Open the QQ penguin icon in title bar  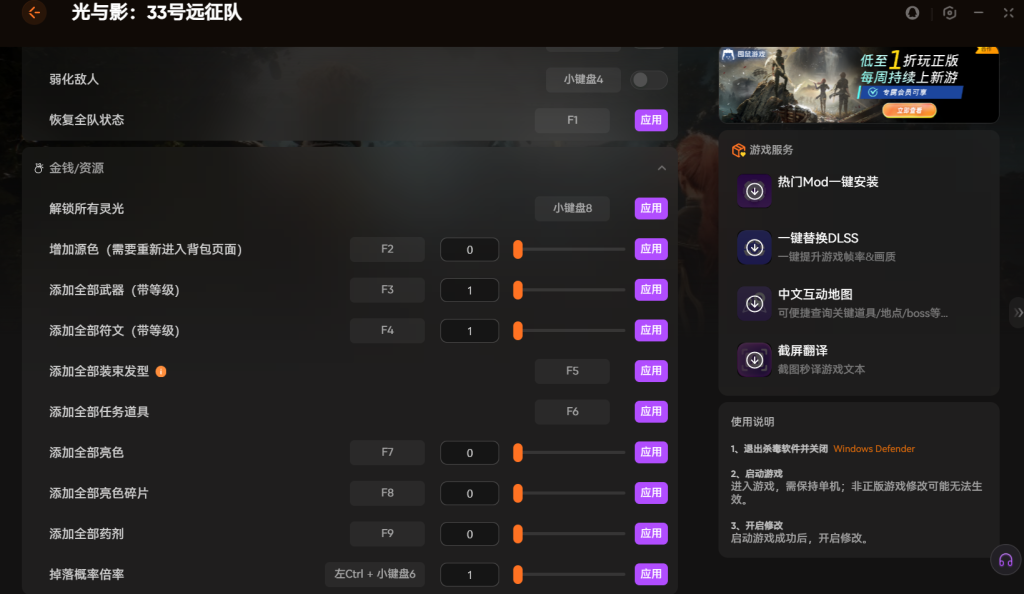[912, 13]
